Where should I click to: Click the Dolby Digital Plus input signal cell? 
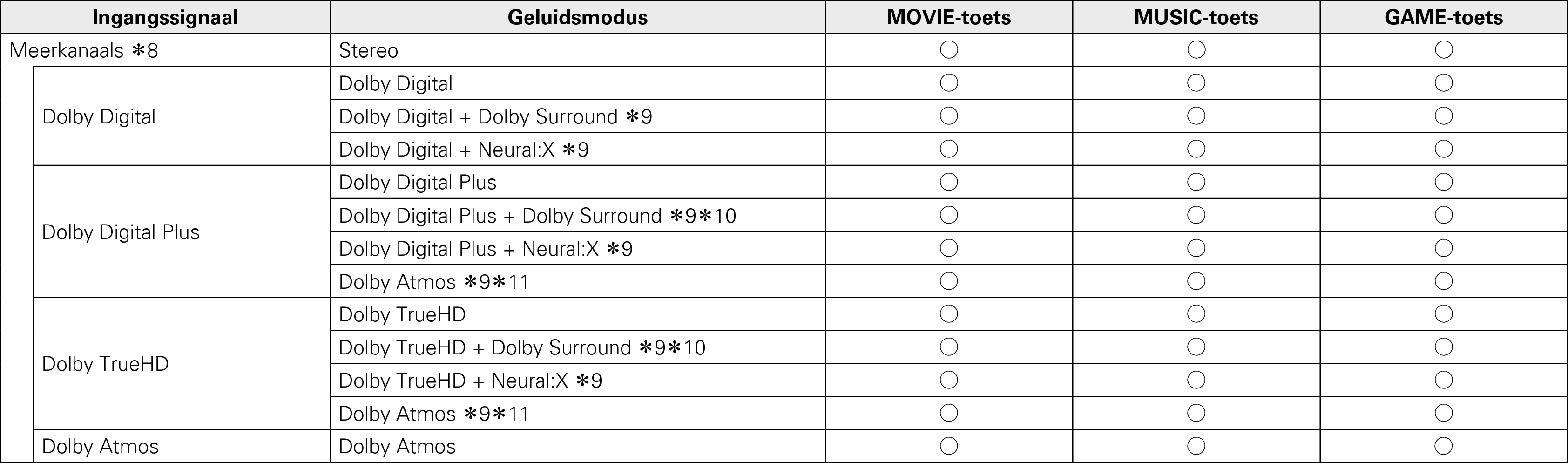tap(121, 232)
